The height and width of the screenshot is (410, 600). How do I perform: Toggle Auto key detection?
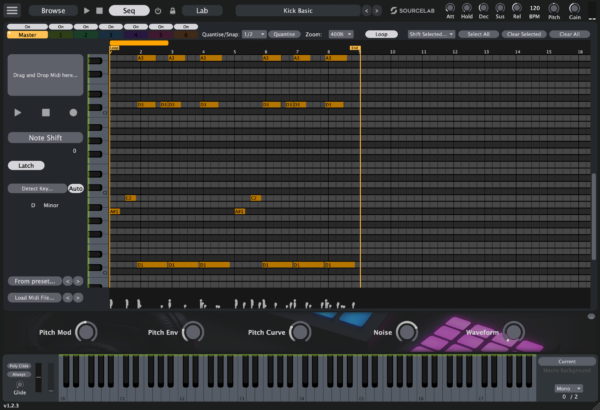coord(76,188)
